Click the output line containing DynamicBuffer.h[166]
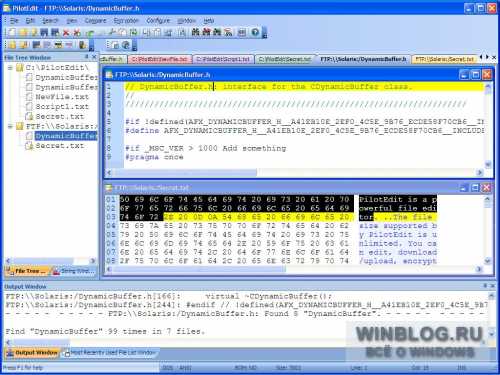The image size is (500, 375). 169,296
